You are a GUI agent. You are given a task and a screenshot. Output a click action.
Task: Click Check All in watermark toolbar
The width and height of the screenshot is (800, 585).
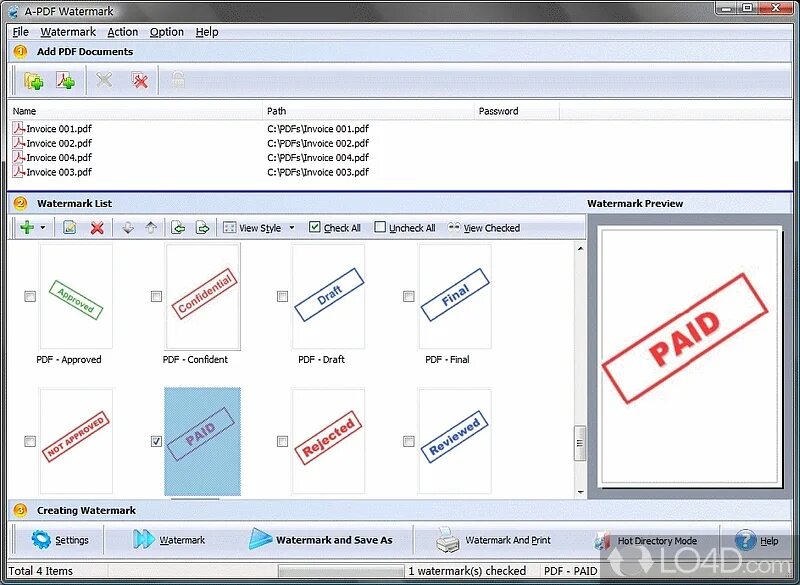point(335,227)
